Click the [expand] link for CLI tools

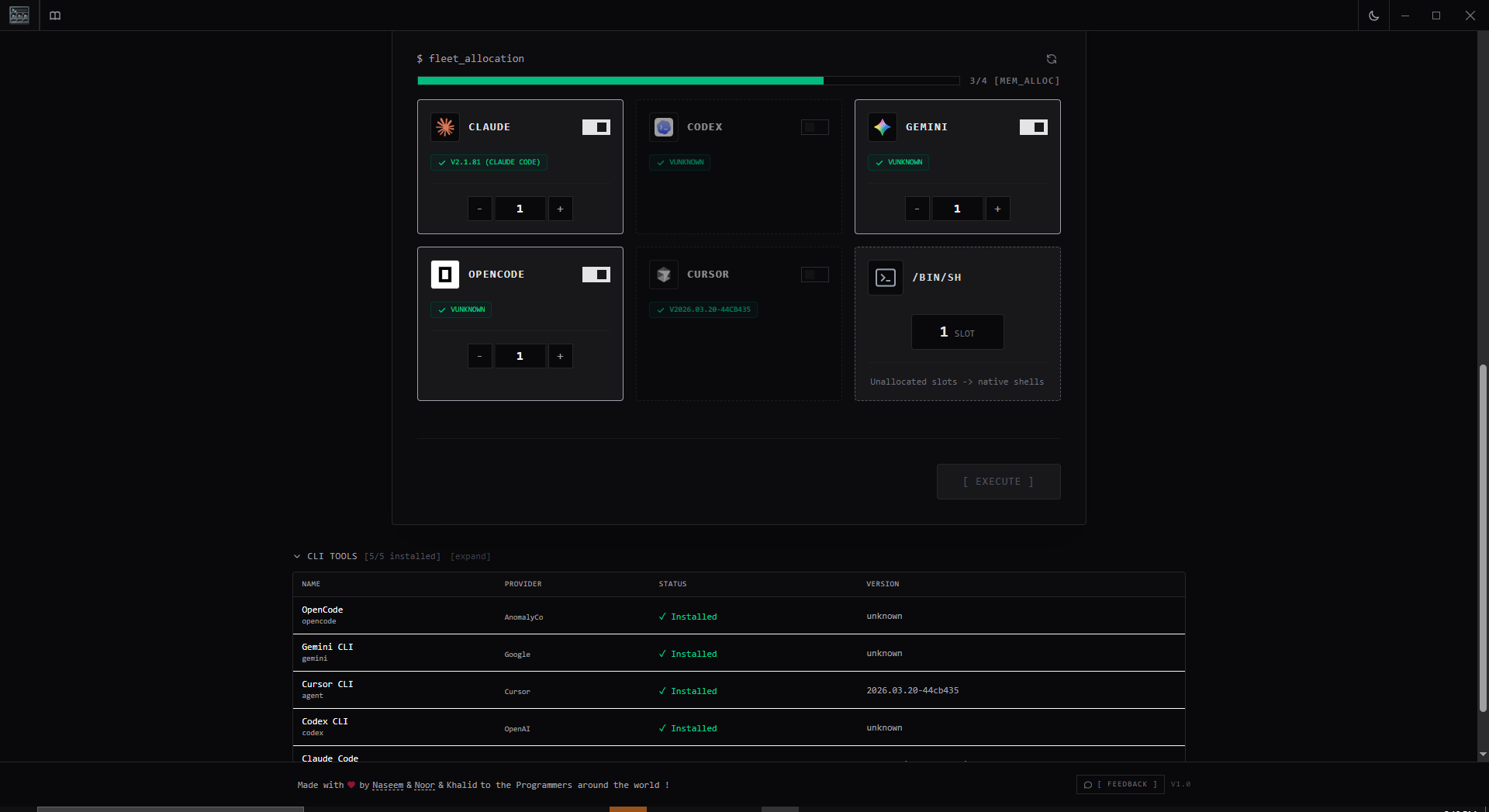[x=471, y=557]
